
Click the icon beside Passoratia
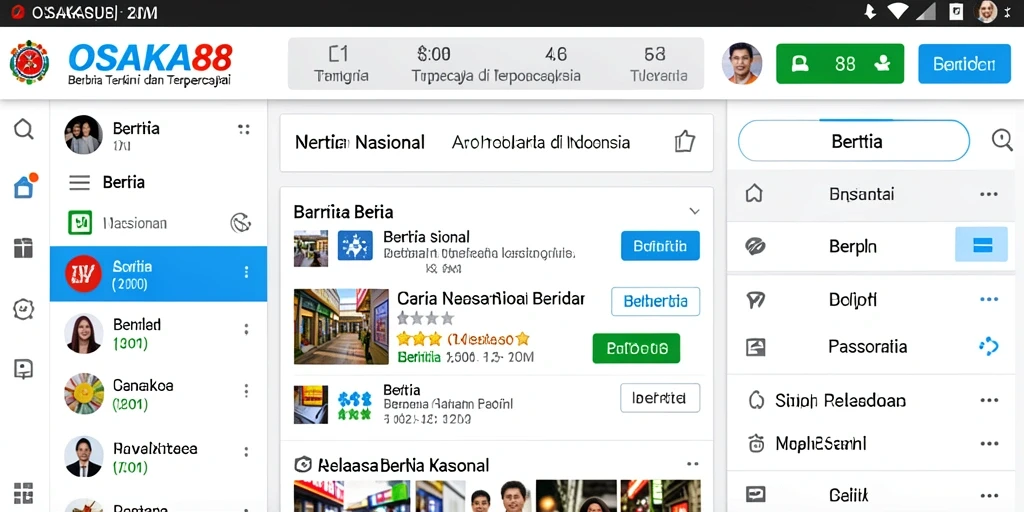[755, 347]
